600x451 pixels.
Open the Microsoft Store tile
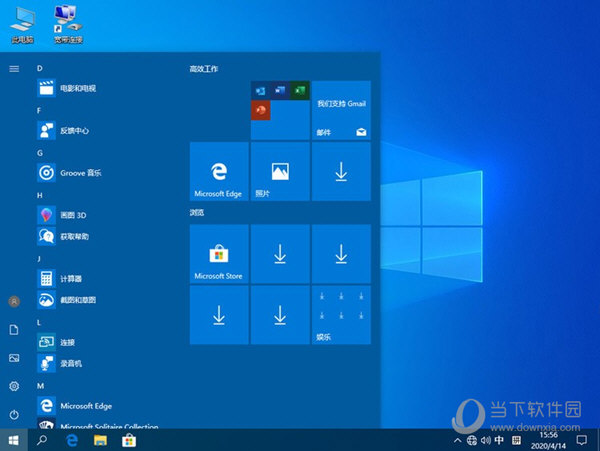click(x=219, y=254)
